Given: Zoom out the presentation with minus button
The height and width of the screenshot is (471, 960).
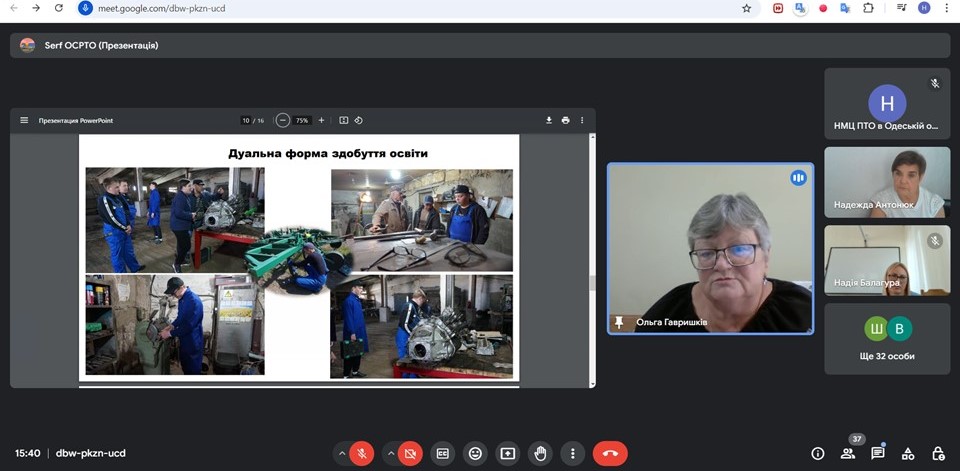Looking at the screenshot, I should (283, 120).
